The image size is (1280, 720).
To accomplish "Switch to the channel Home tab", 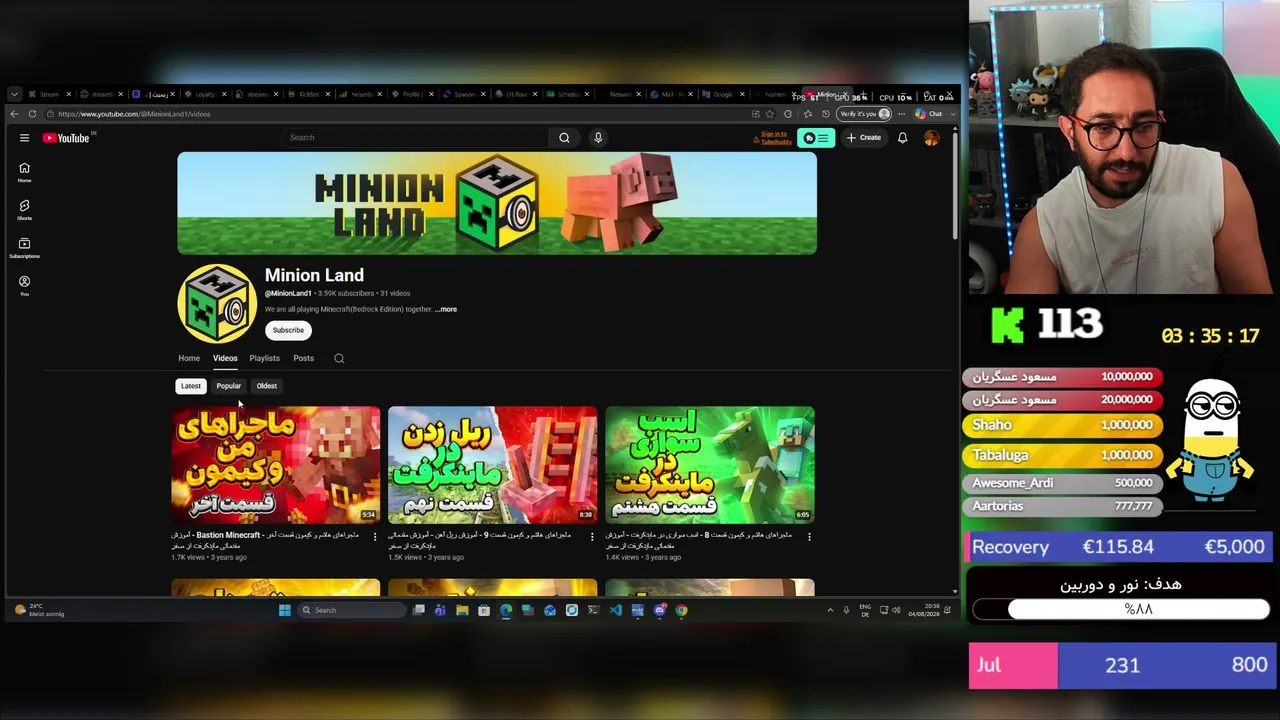I will pyautogui.click(x=189, y=358).
